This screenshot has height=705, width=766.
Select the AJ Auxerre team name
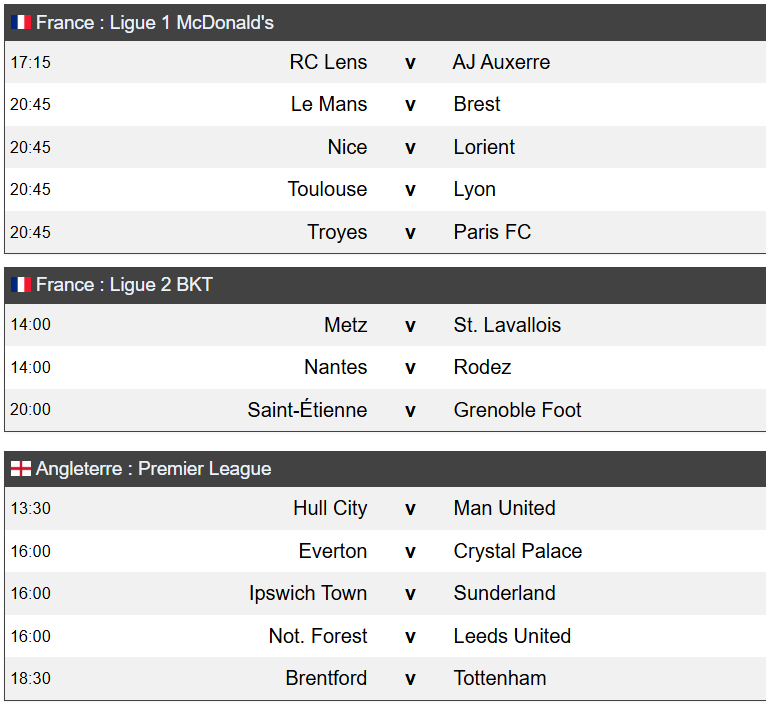(501, 62)
